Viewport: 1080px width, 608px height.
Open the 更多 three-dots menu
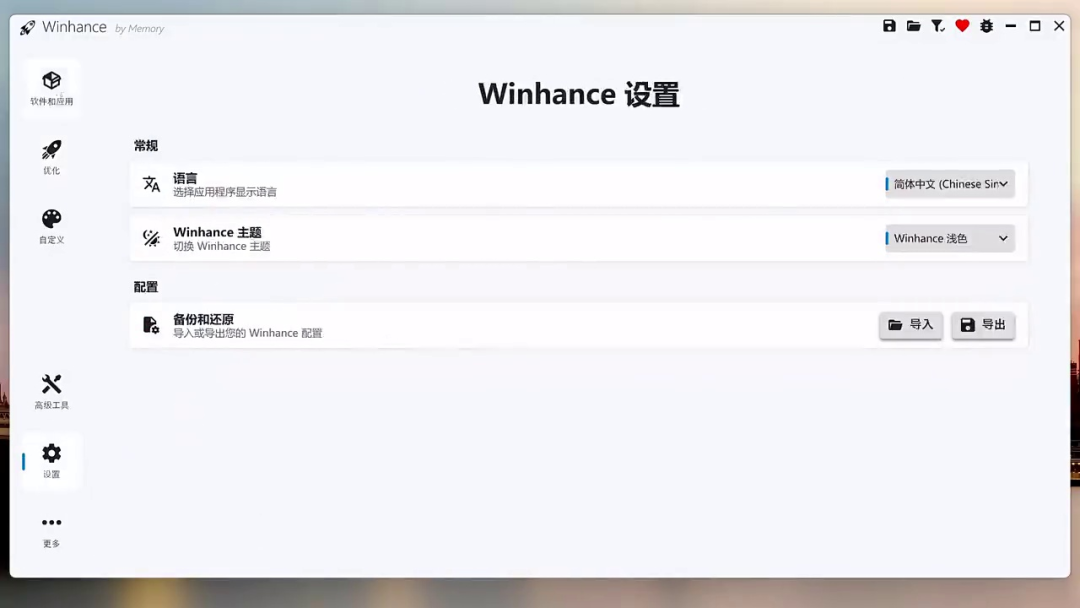(52, 531)
